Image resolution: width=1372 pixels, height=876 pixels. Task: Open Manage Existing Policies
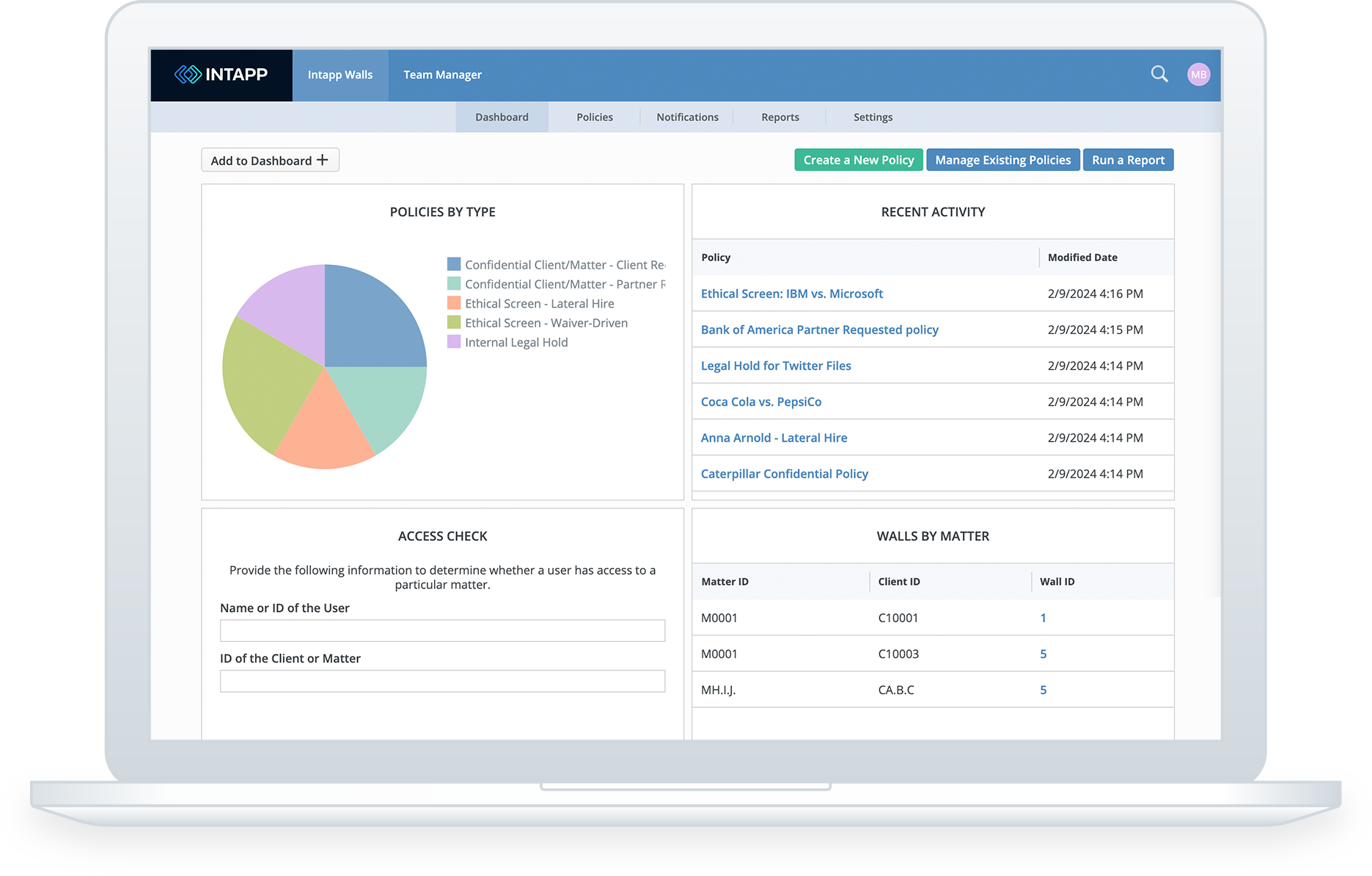[x=1002, y=159]
